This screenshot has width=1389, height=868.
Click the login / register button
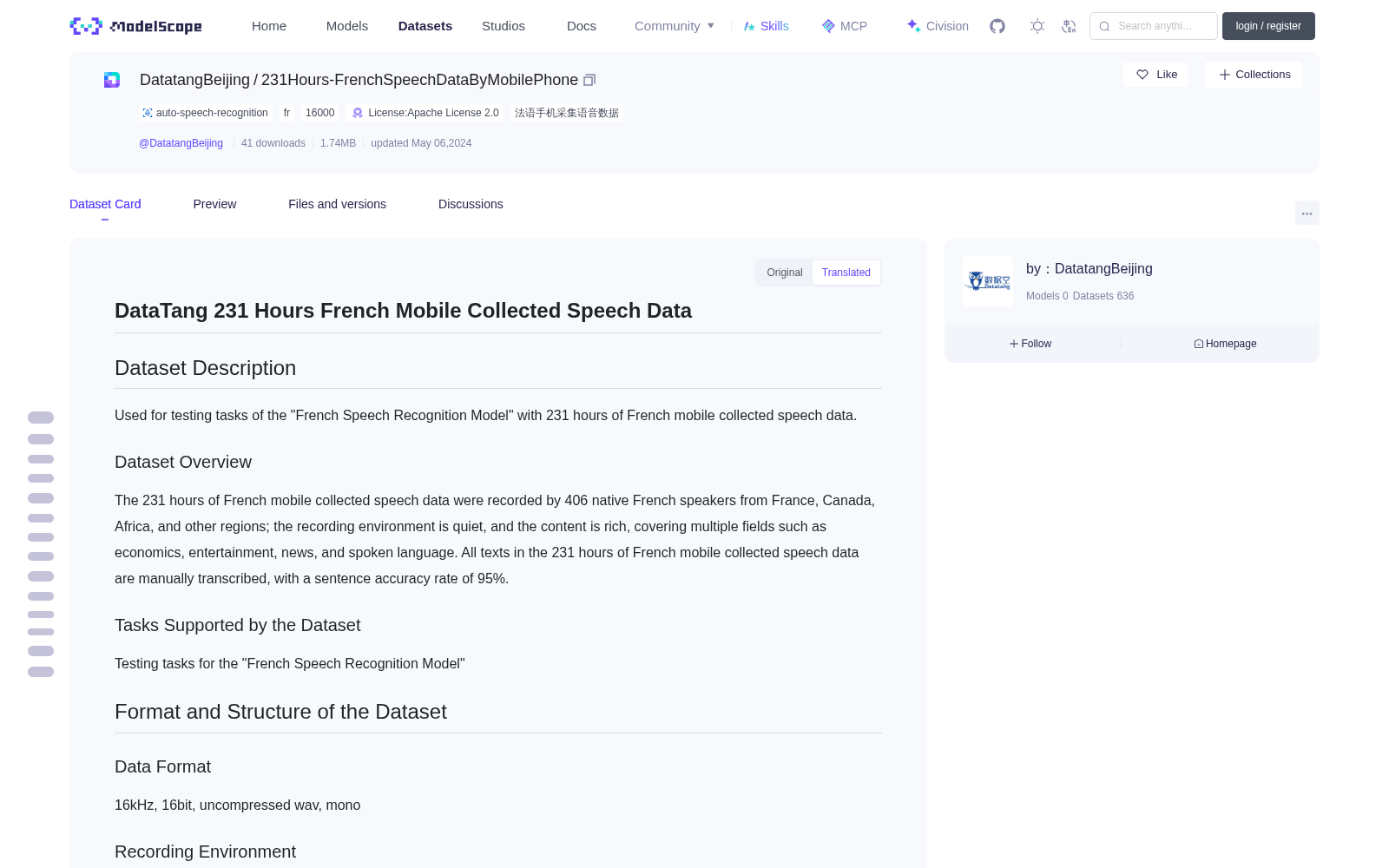pyautogui.click(x=1268, y=26)
